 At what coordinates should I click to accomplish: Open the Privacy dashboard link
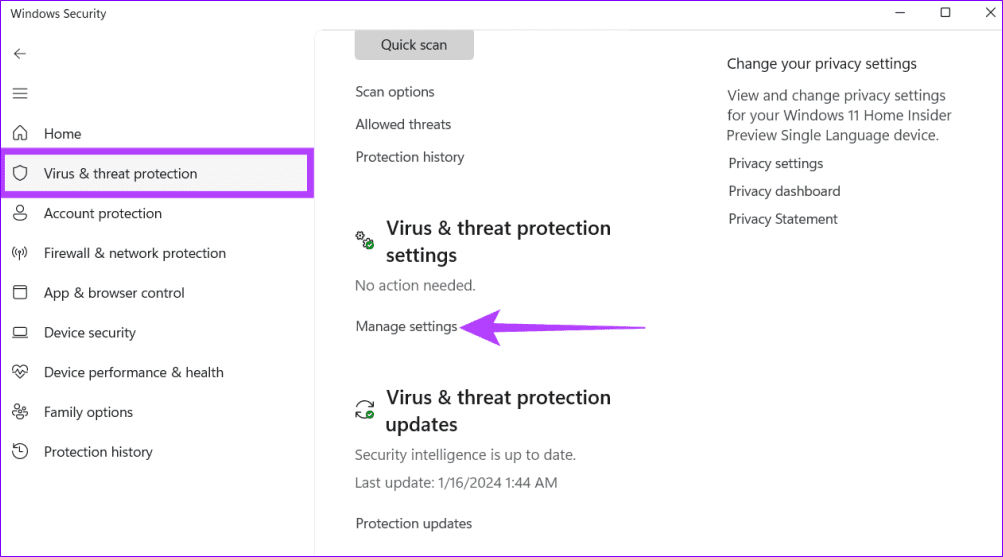[784, 191]
